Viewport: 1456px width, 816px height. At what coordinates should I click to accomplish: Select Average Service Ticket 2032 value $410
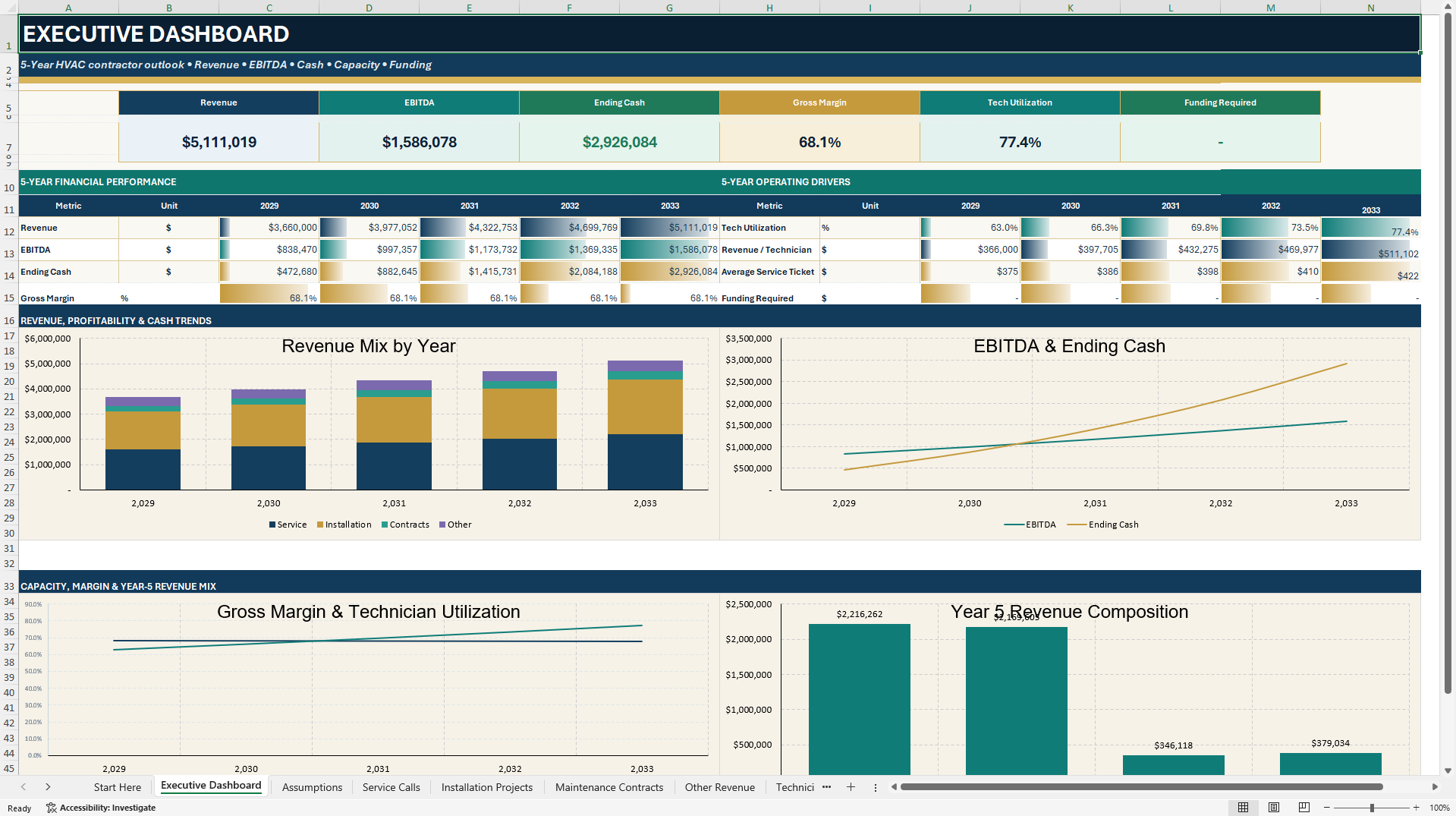(x=1270, y=271)
